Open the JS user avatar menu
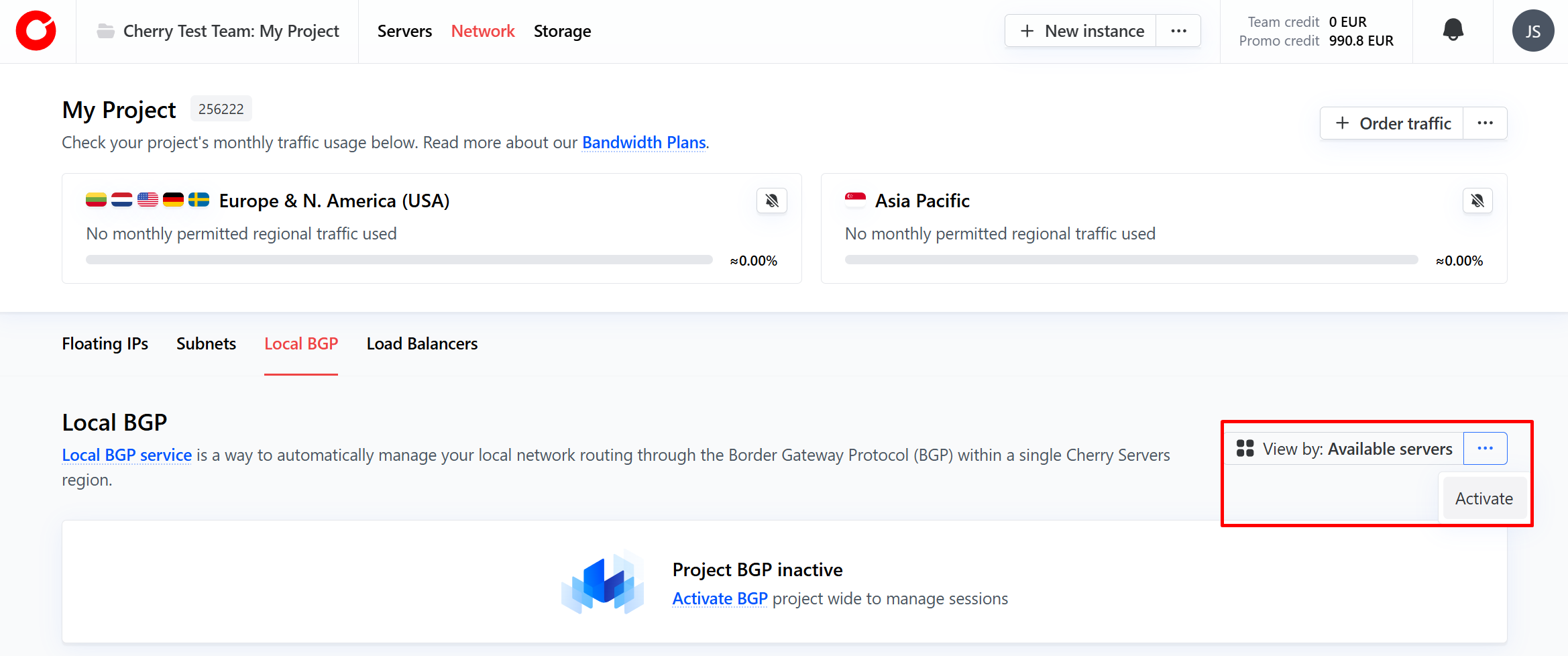The image size is (1568, 656). click(x=1532, y=31)
